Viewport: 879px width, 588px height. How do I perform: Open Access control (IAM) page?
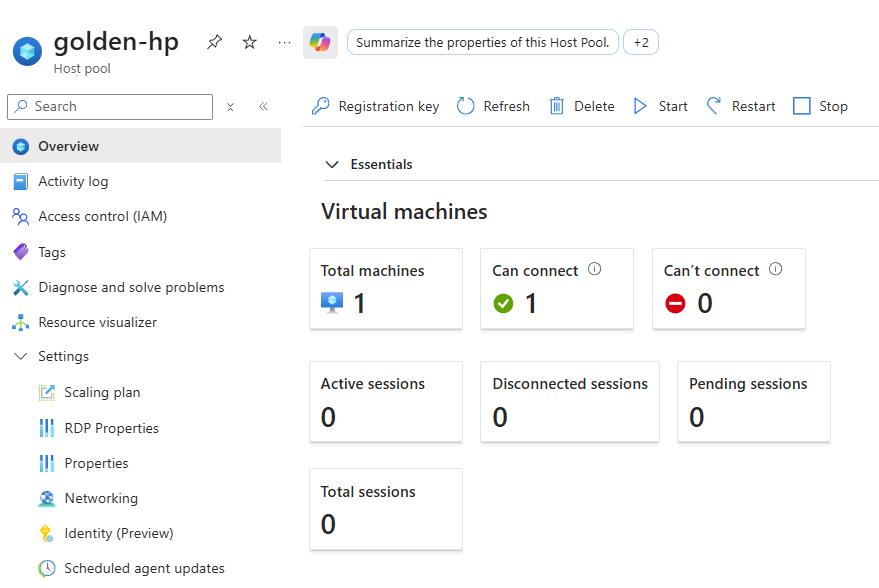tap(102, 216)
